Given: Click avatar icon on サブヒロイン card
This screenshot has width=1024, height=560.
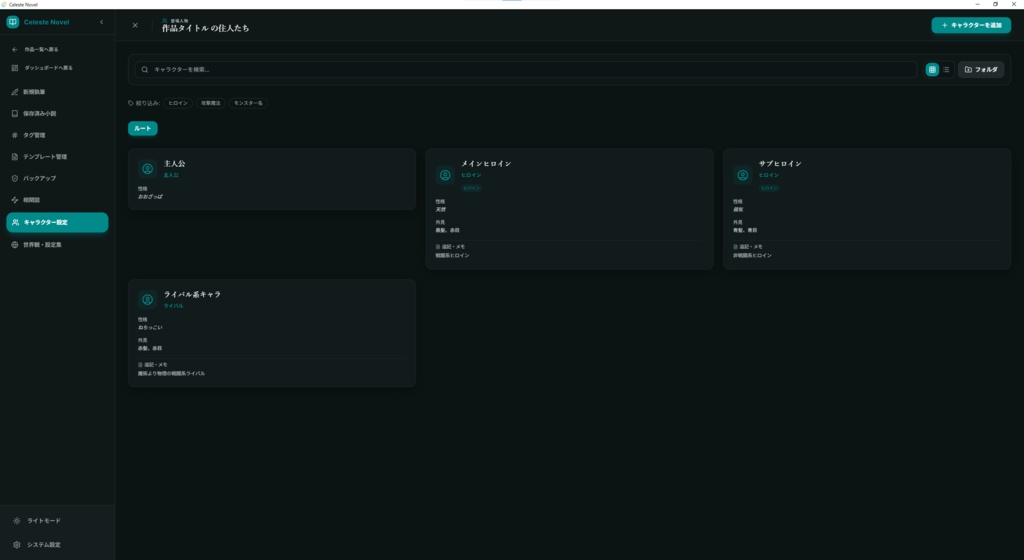Looking at the screenshot, I should 743,175.
